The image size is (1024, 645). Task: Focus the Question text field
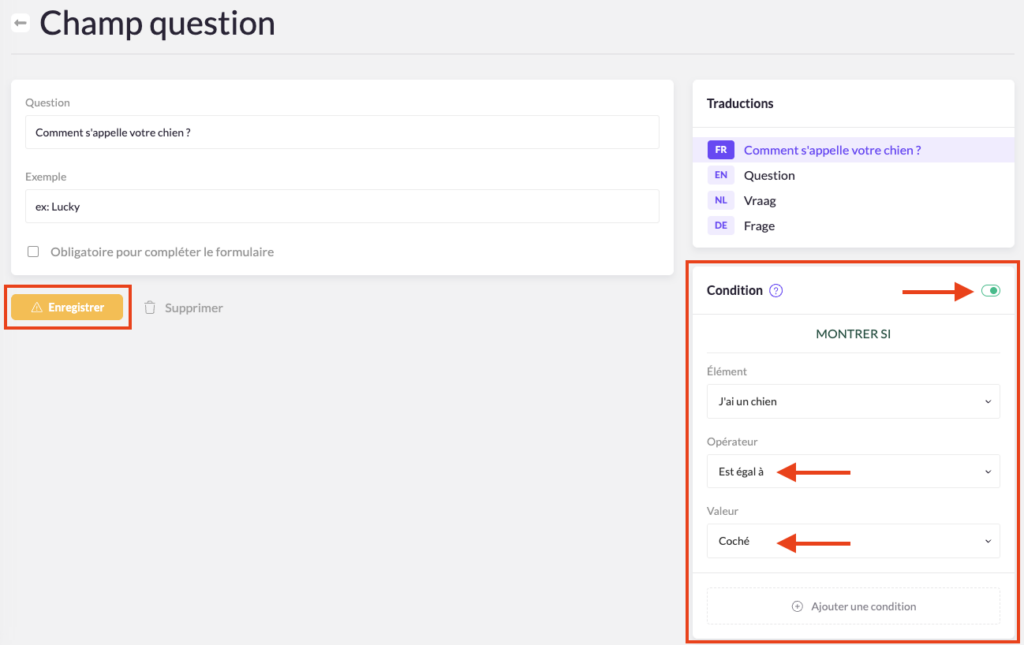(342, 132)
